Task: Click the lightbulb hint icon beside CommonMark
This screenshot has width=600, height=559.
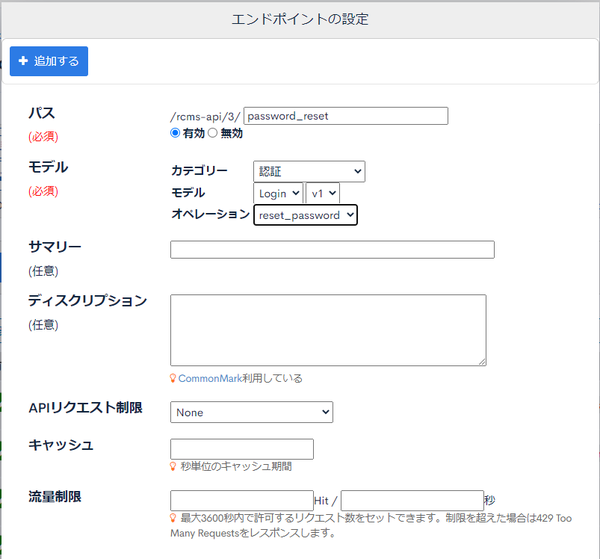Action: click(x=173, y=378)
